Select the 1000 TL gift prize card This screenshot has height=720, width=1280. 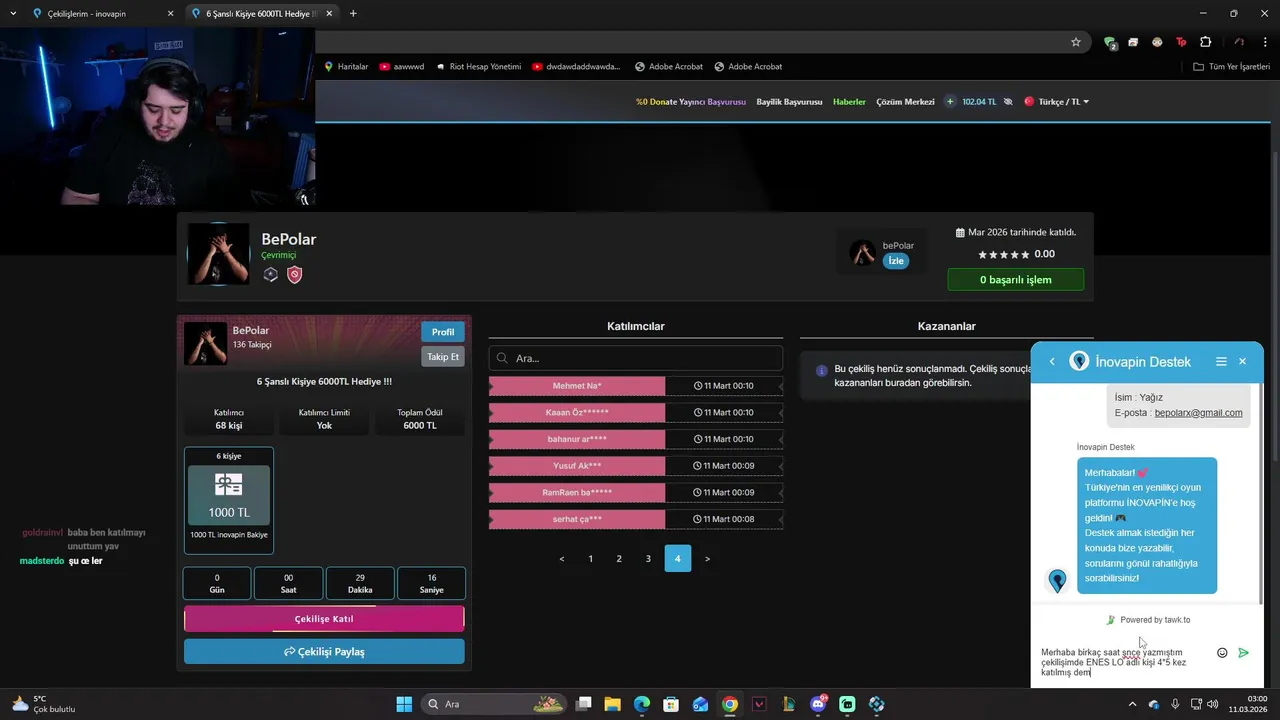(229, 500)
